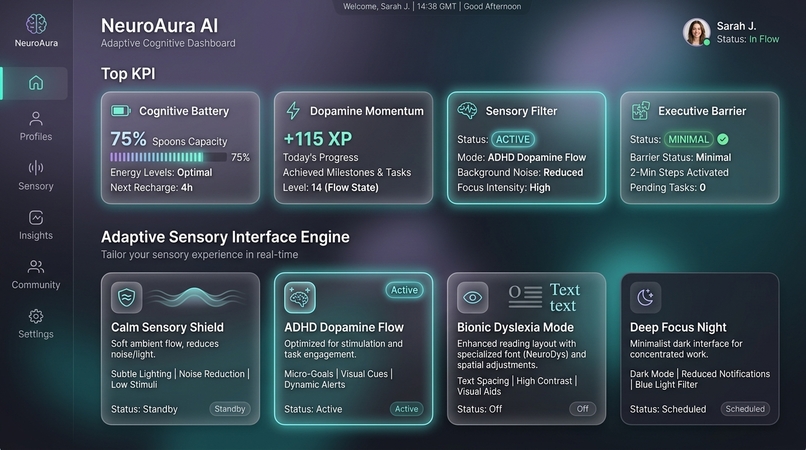Click 'Pending Tasks: 0' text

668,187
